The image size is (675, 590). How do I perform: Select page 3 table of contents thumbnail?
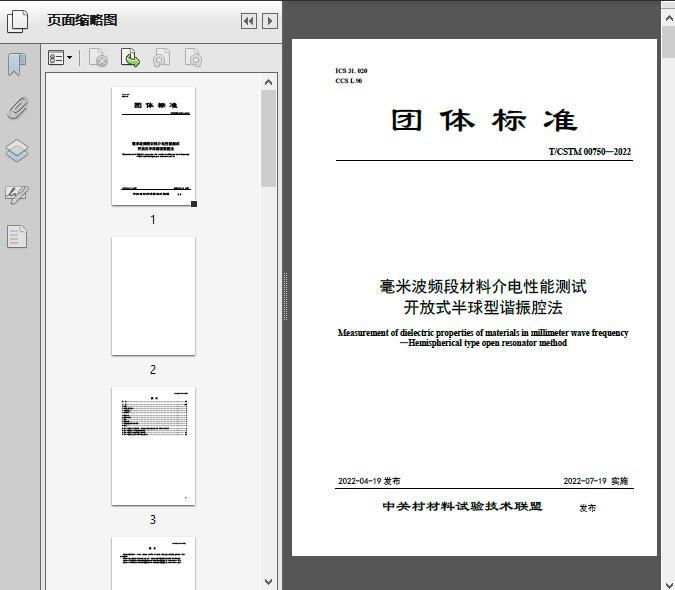[x=153, y=446]
